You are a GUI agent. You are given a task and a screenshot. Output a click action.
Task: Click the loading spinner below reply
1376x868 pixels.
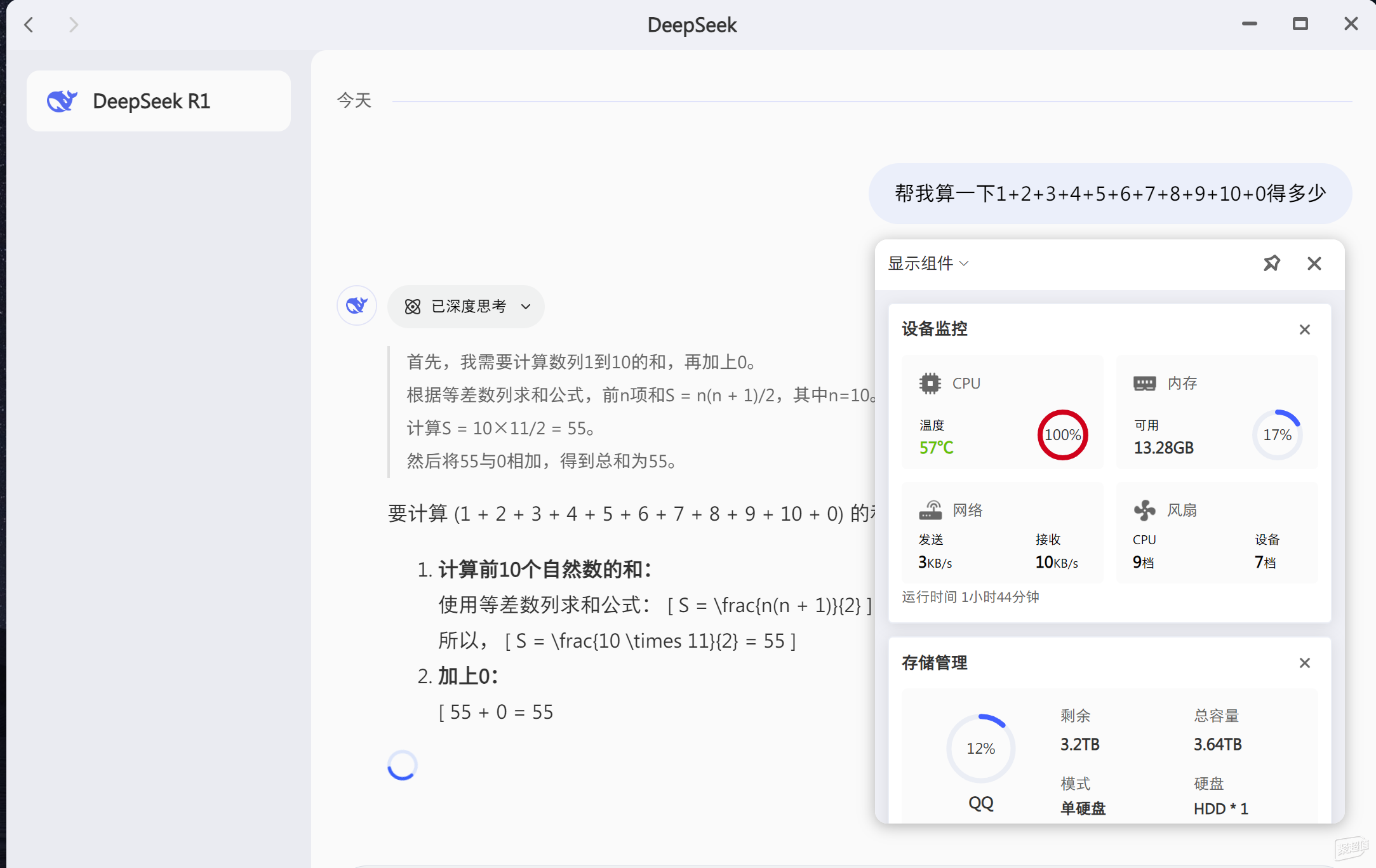[x=403, y=765]
